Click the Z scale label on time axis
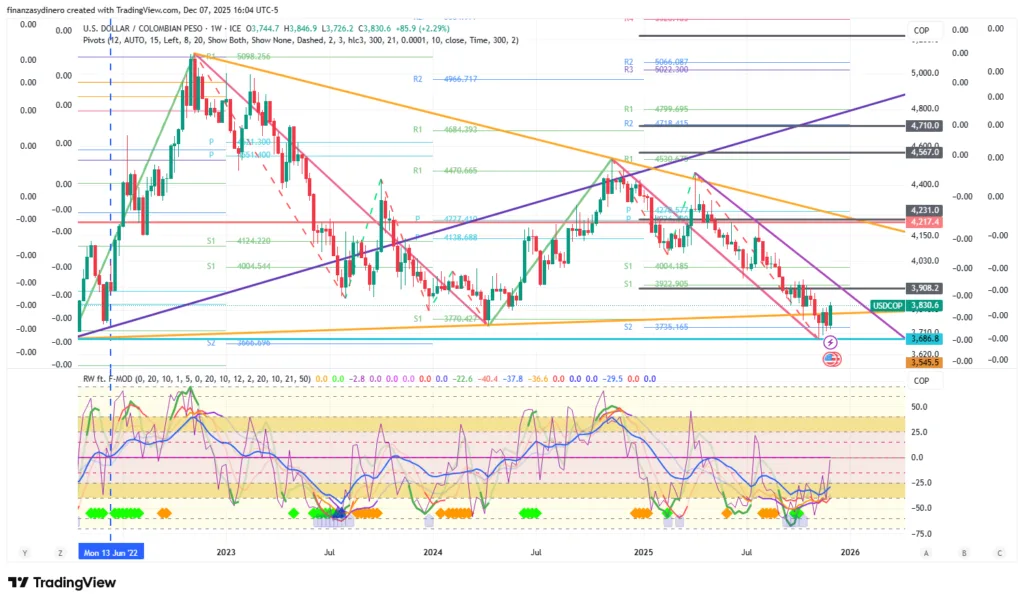This screenshot has height=603, width=1024. pos(60,552)
